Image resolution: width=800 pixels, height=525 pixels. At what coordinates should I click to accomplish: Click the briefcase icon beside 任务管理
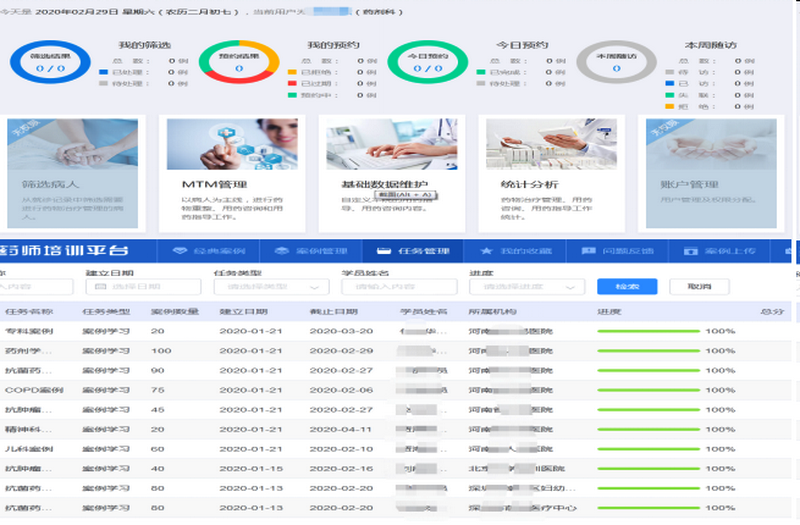point(384,250)
